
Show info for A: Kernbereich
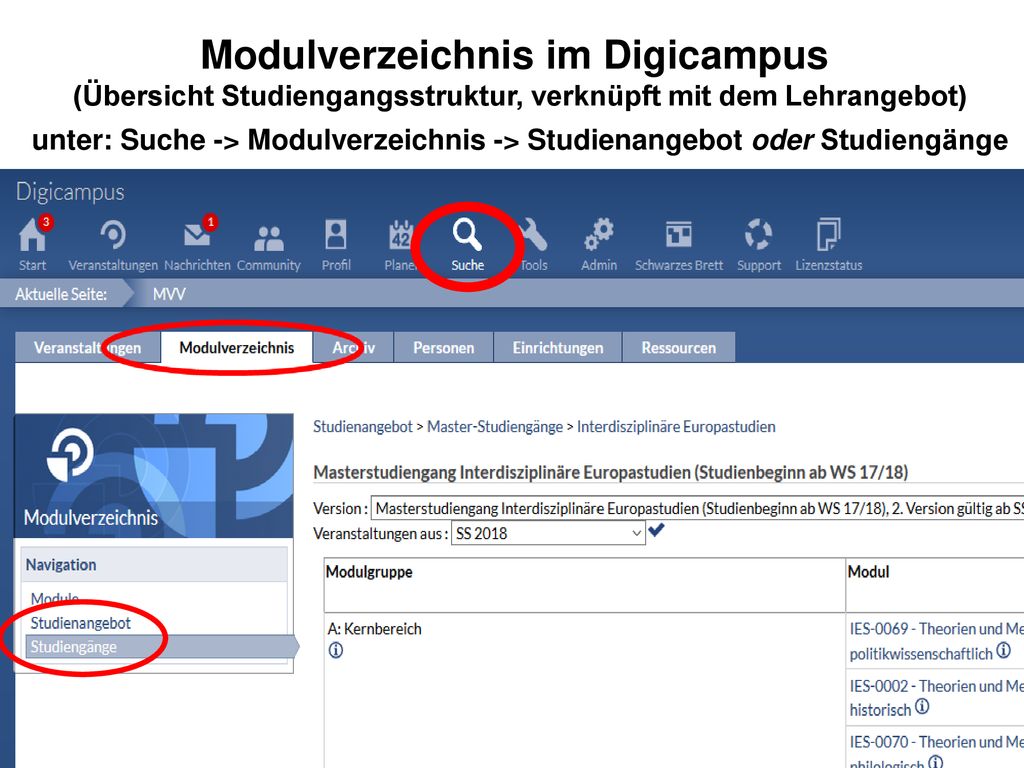336,650
